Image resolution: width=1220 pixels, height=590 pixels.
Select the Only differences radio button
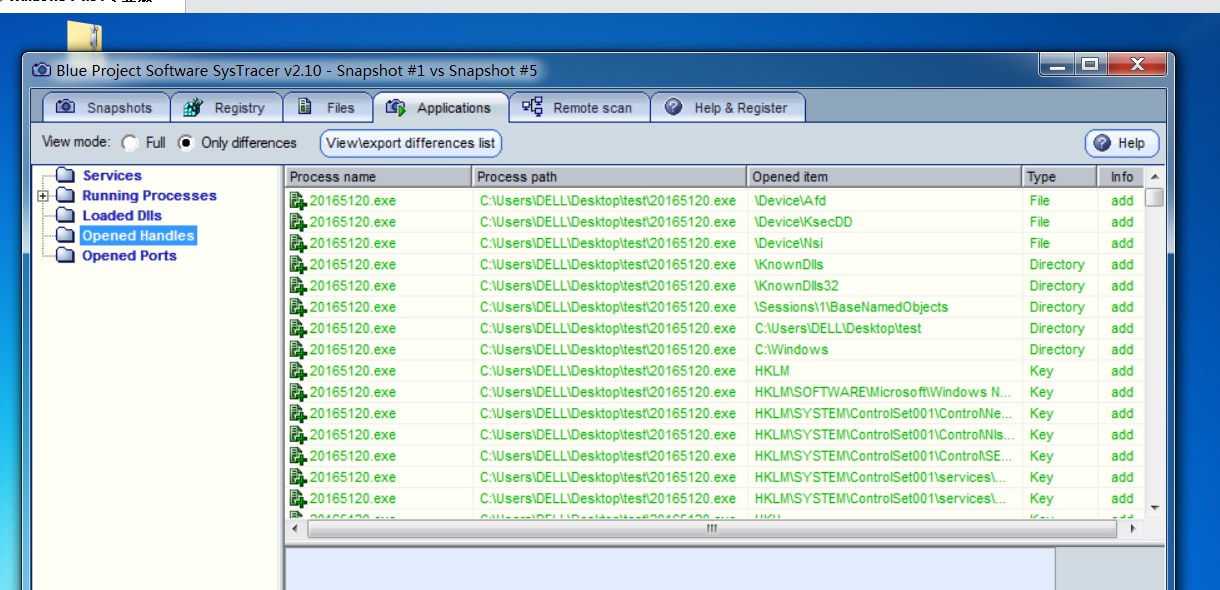click(186, 143)
